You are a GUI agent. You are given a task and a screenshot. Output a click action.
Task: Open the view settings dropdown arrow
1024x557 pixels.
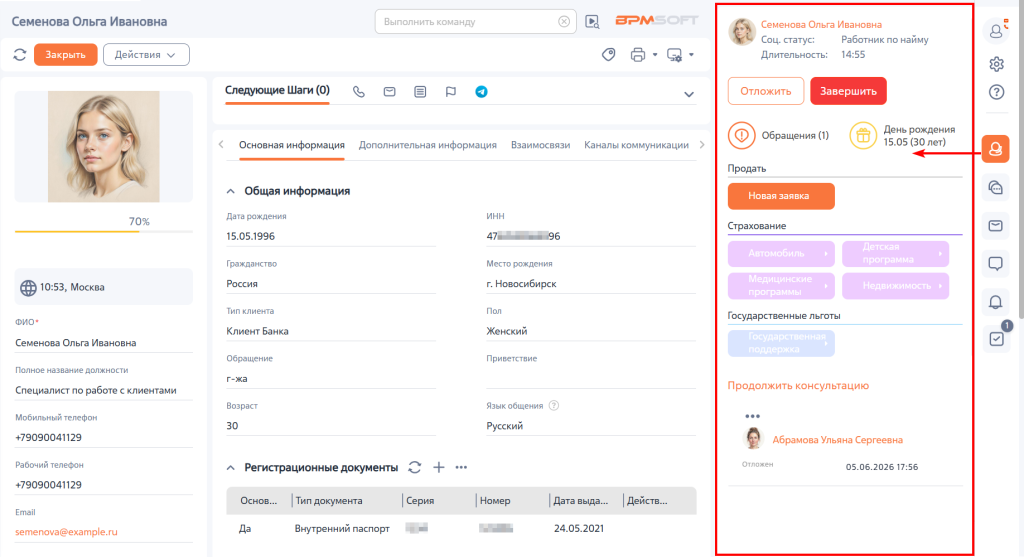691,55
